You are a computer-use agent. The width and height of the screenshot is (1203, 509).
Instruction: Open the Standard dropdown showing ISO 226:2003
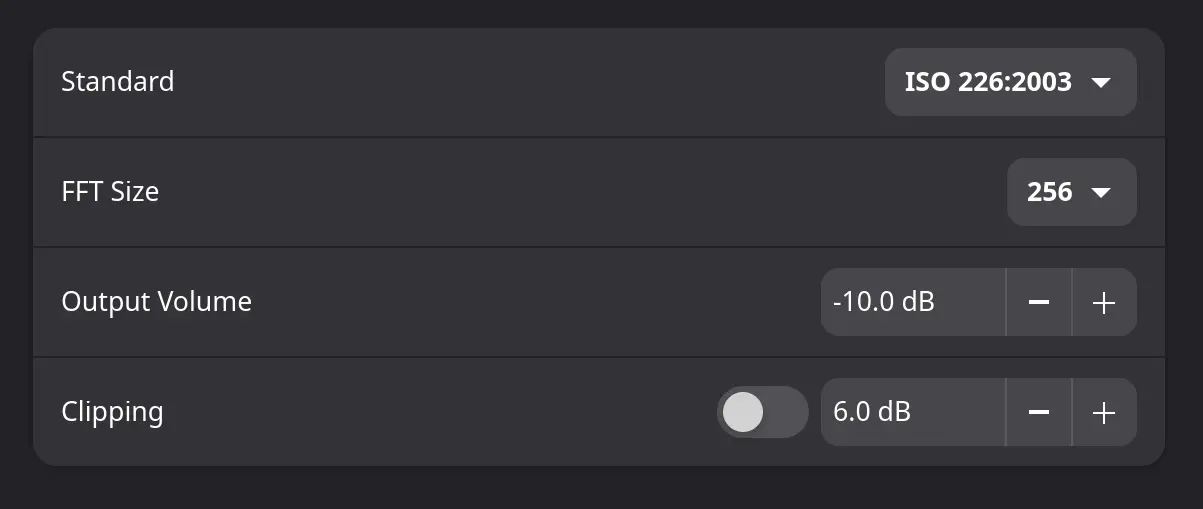click(1010, 82)
